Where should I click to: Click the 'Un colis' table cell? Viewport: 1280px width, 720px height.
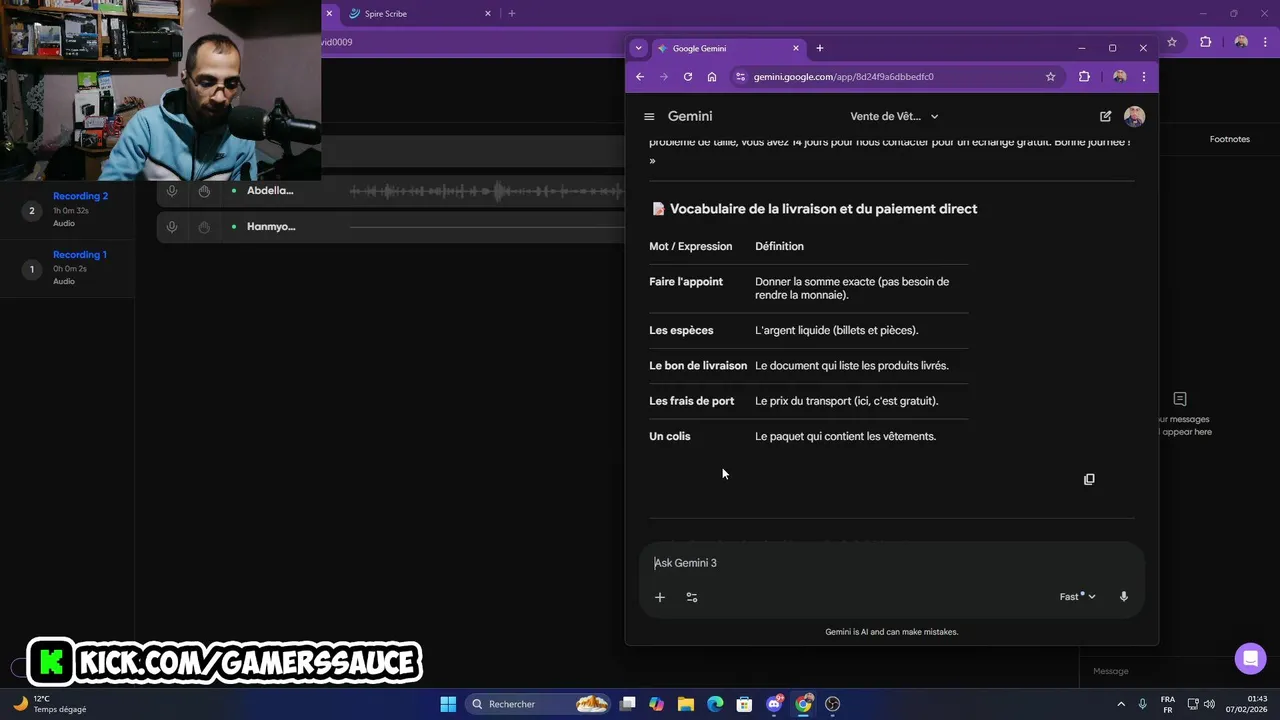(x=670, y=436)
